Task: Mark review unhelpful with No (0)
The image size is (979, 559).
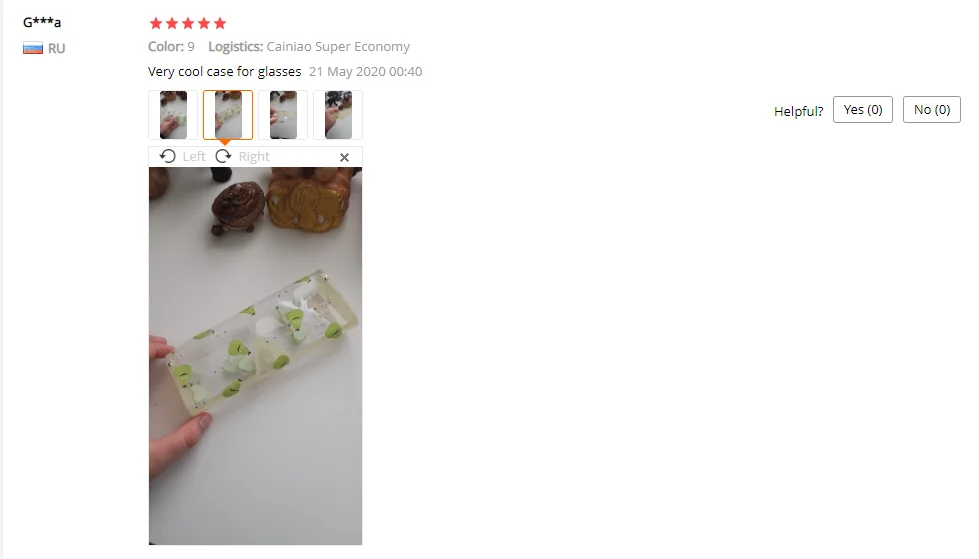Action: click(932, 110)
